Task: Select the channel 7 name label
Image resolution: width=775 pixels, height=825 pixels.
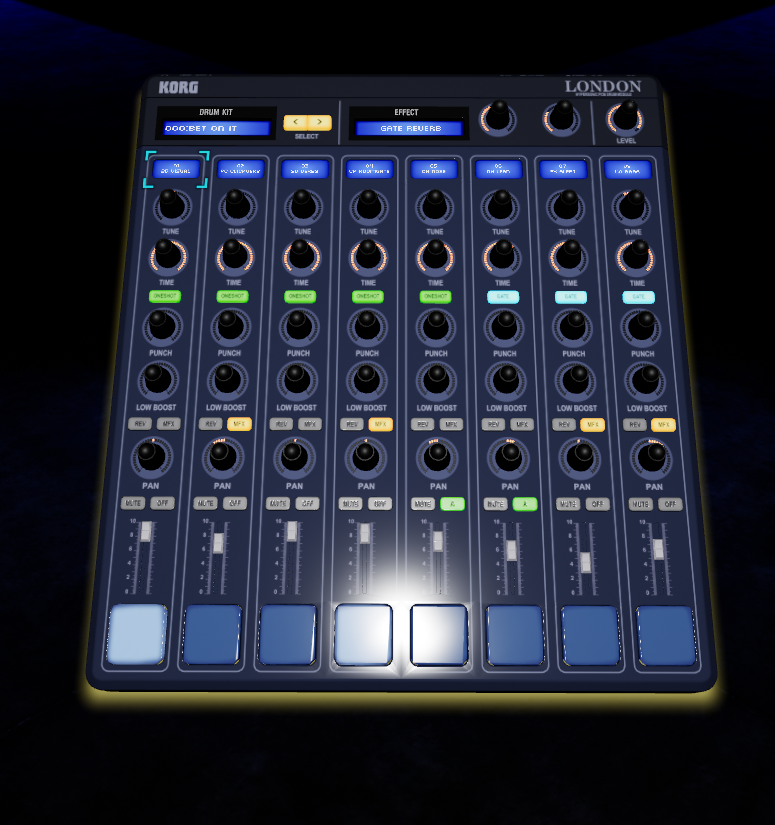Action: [564, 169]
